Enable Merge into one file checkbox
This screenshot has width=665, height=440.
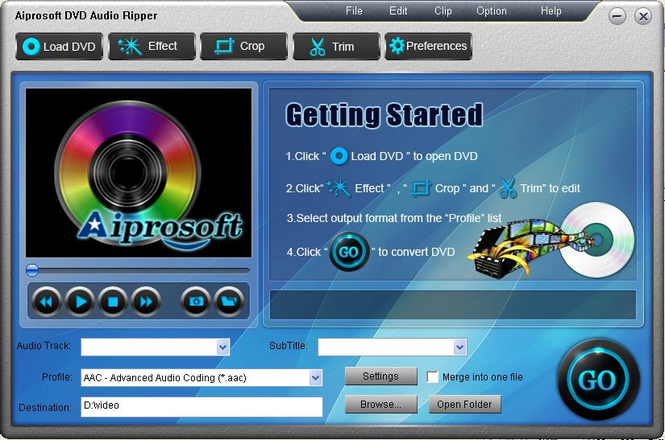[x=433, y=377]
